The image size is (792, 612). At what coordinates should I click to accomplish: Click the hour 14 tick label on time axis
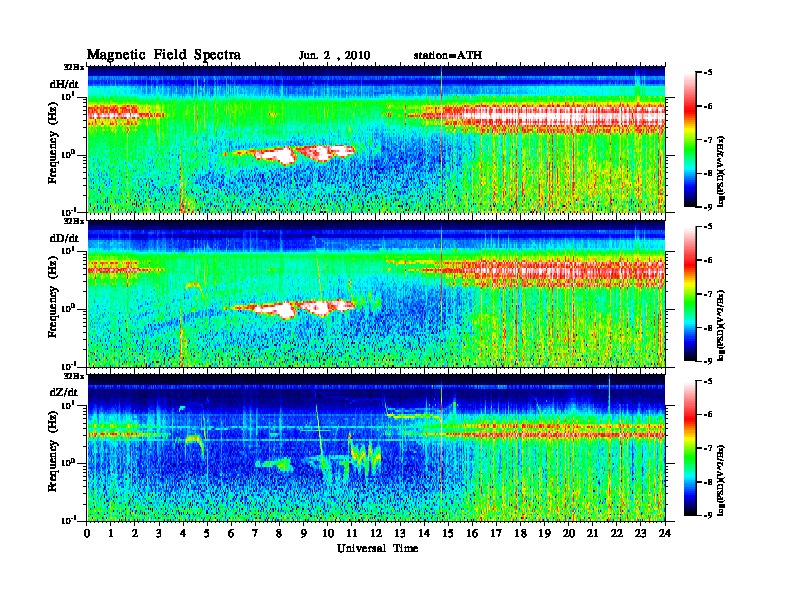pos(424,534)
